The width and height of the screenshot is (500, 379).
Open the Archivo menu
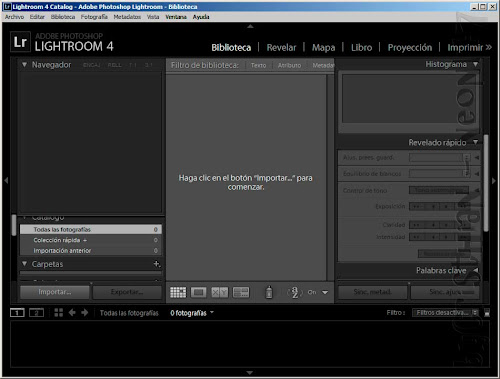point(14,17)
